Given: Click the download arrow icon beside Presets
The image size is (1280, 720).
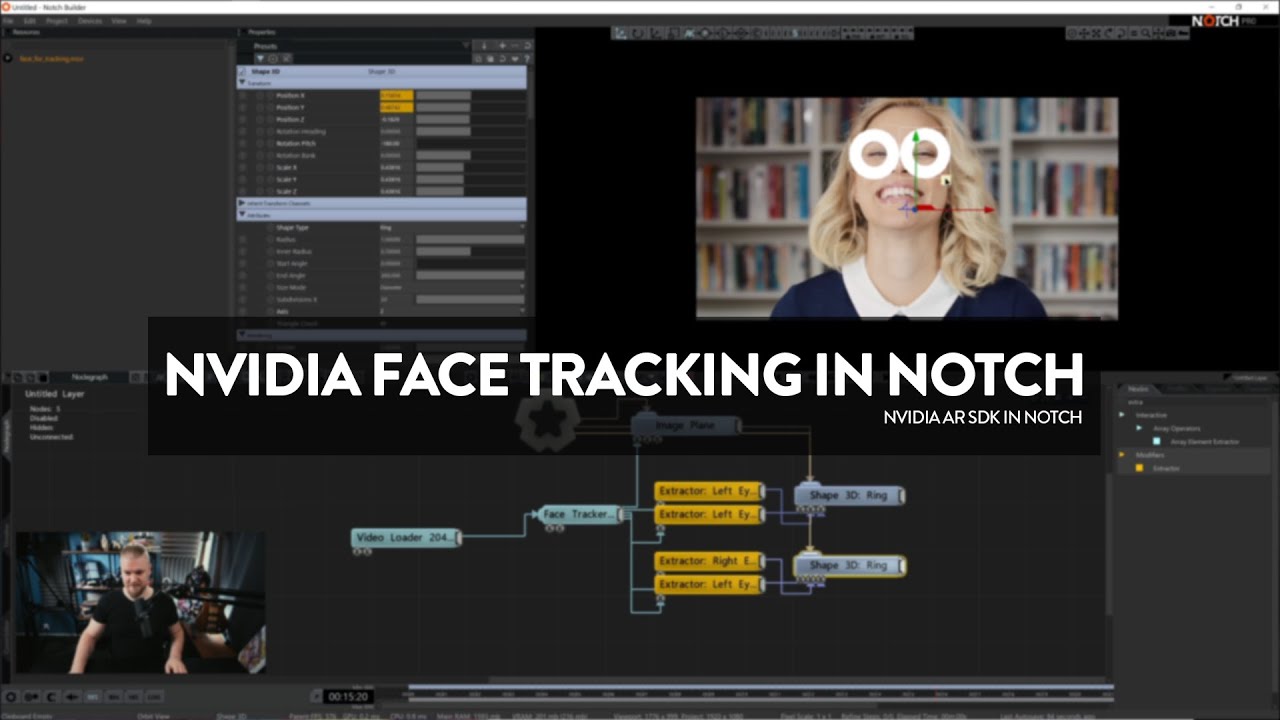Looking at the screenshot, I should 484,46.
